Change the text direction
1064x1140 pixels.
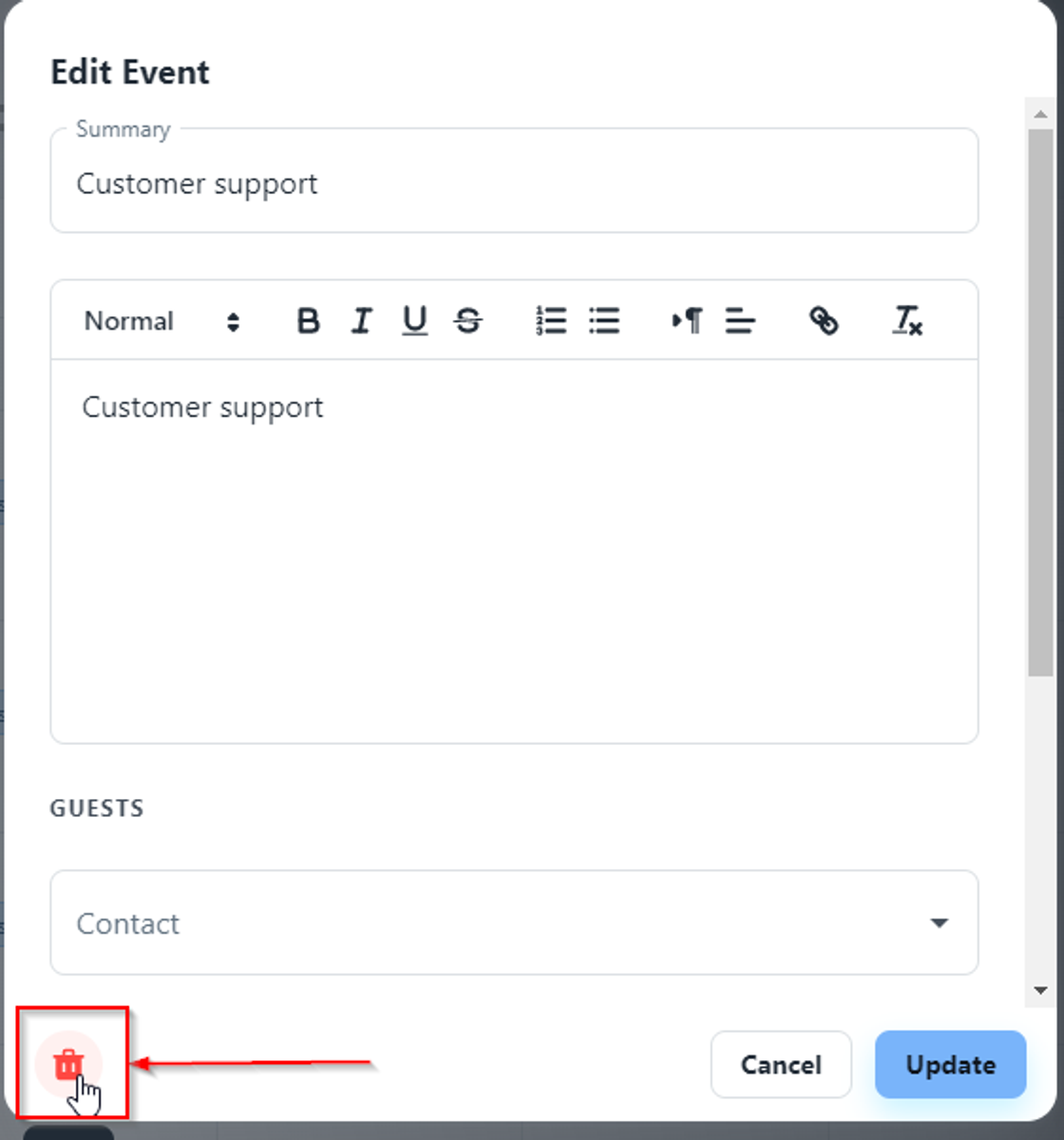[687, 321]
